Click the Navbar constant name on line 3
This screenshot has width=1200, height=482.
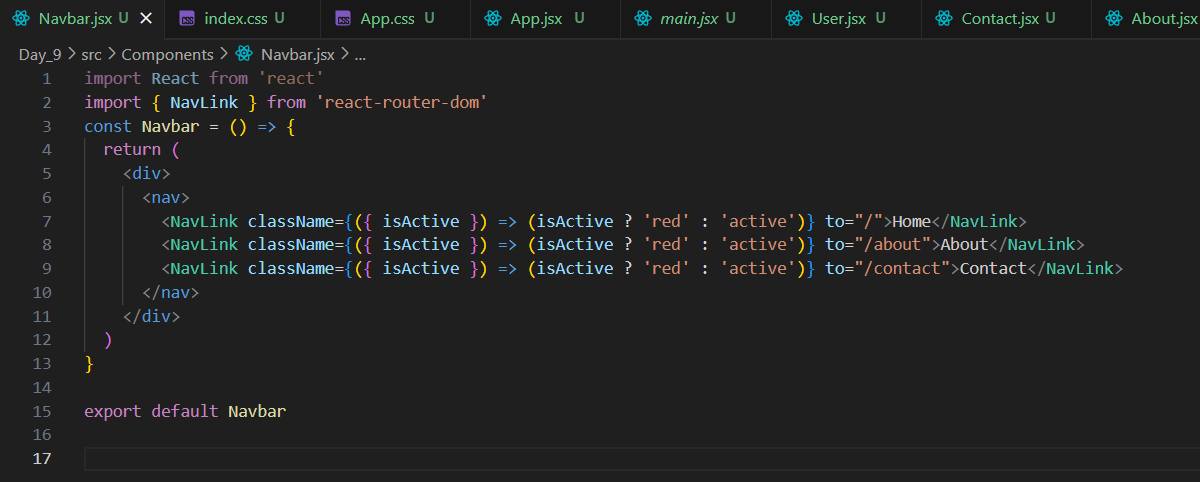(x=170, y=126)
